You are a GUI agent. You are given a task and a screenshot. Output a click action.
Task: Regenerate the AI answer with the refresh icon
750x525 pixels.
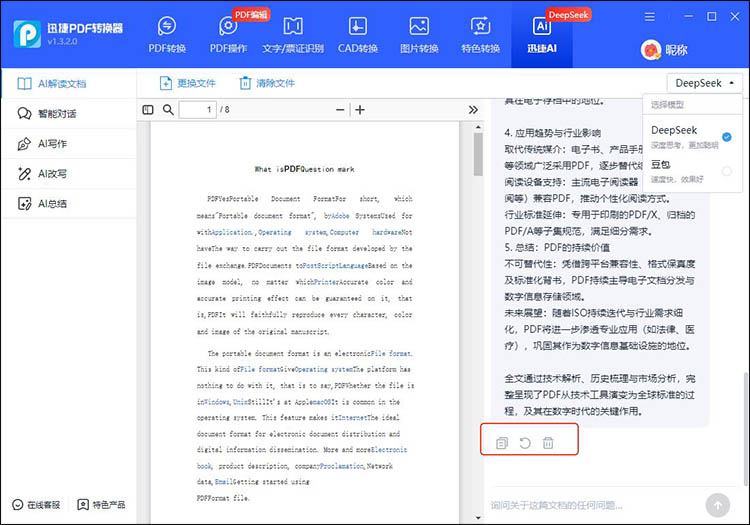click(525, 442)
